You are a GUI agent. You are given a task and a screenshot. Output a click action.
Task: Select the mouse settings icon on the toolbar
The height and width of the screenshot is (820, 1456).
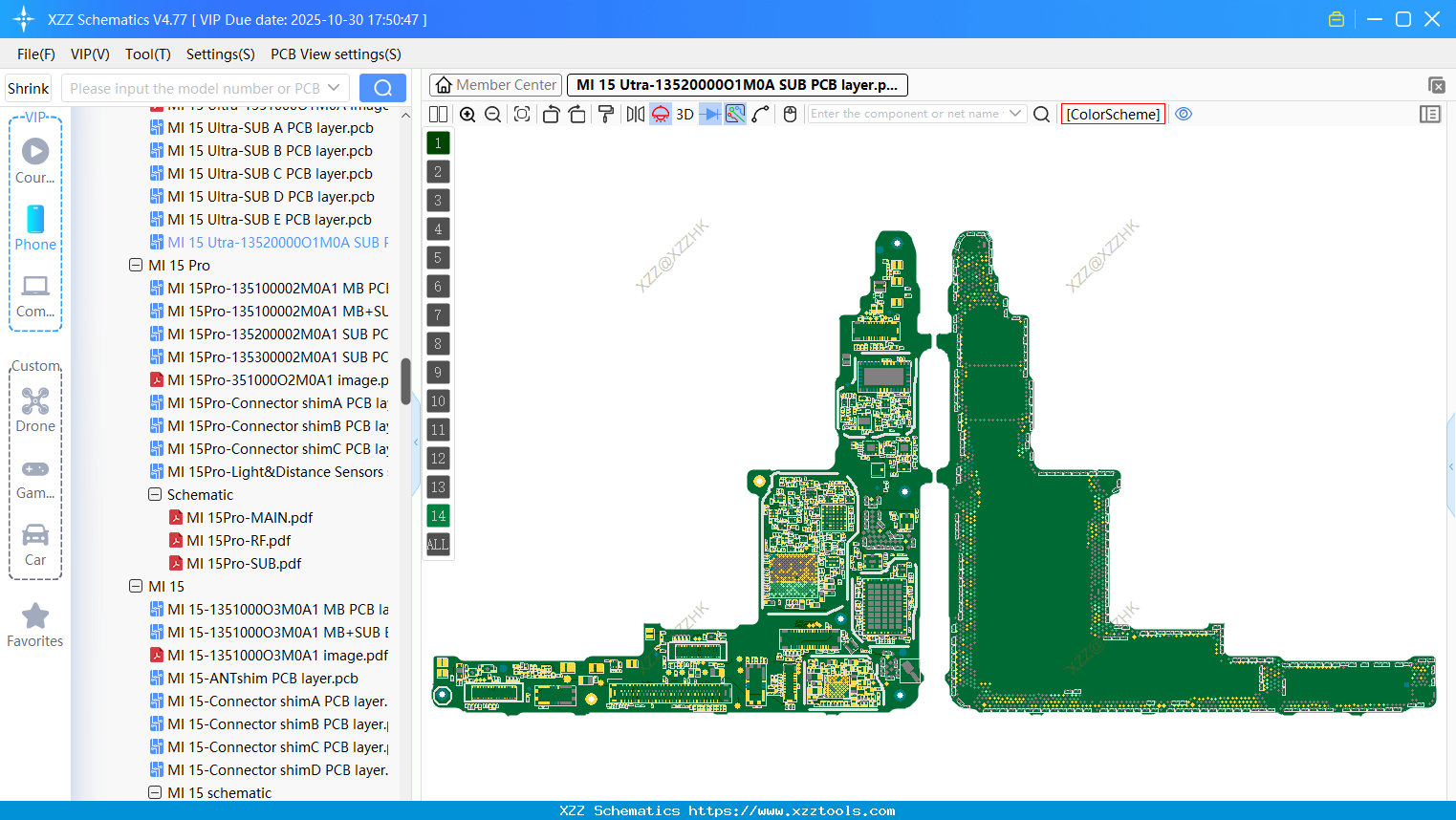790,114
